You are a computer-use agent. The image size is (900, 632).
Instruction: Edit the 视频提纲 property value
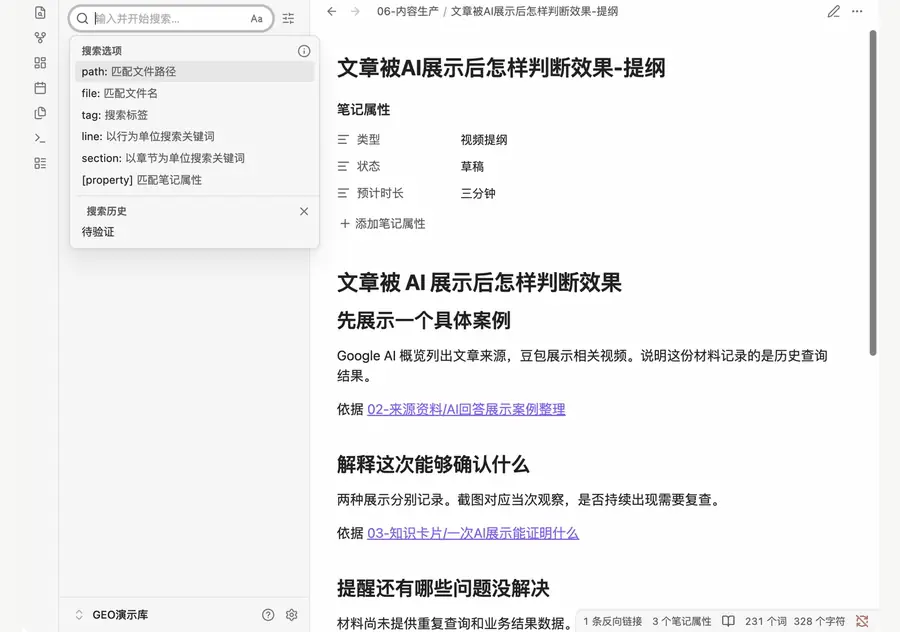484,140
